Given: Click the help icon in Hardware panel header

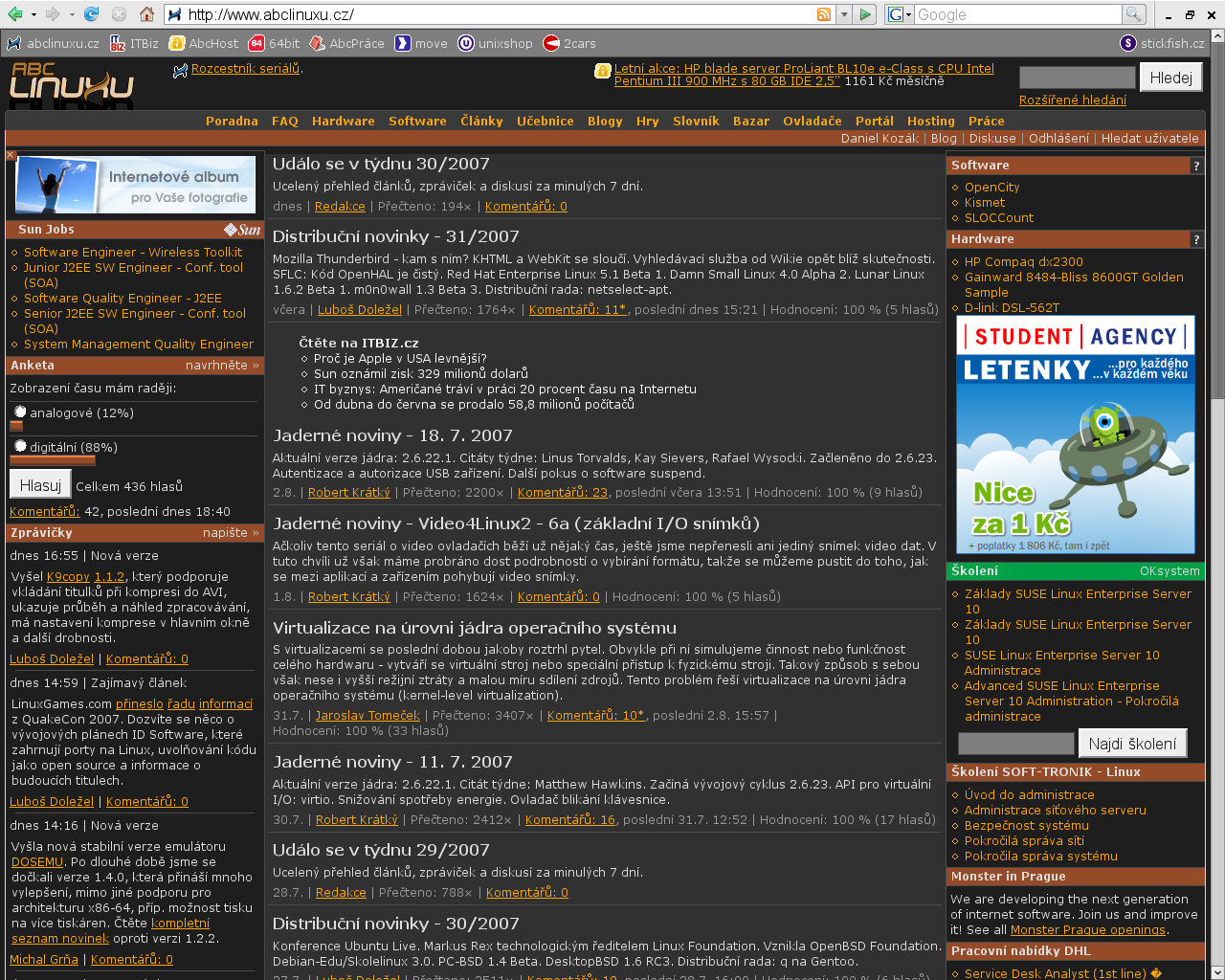Looking at the screenshot, I should [1196, 239].
